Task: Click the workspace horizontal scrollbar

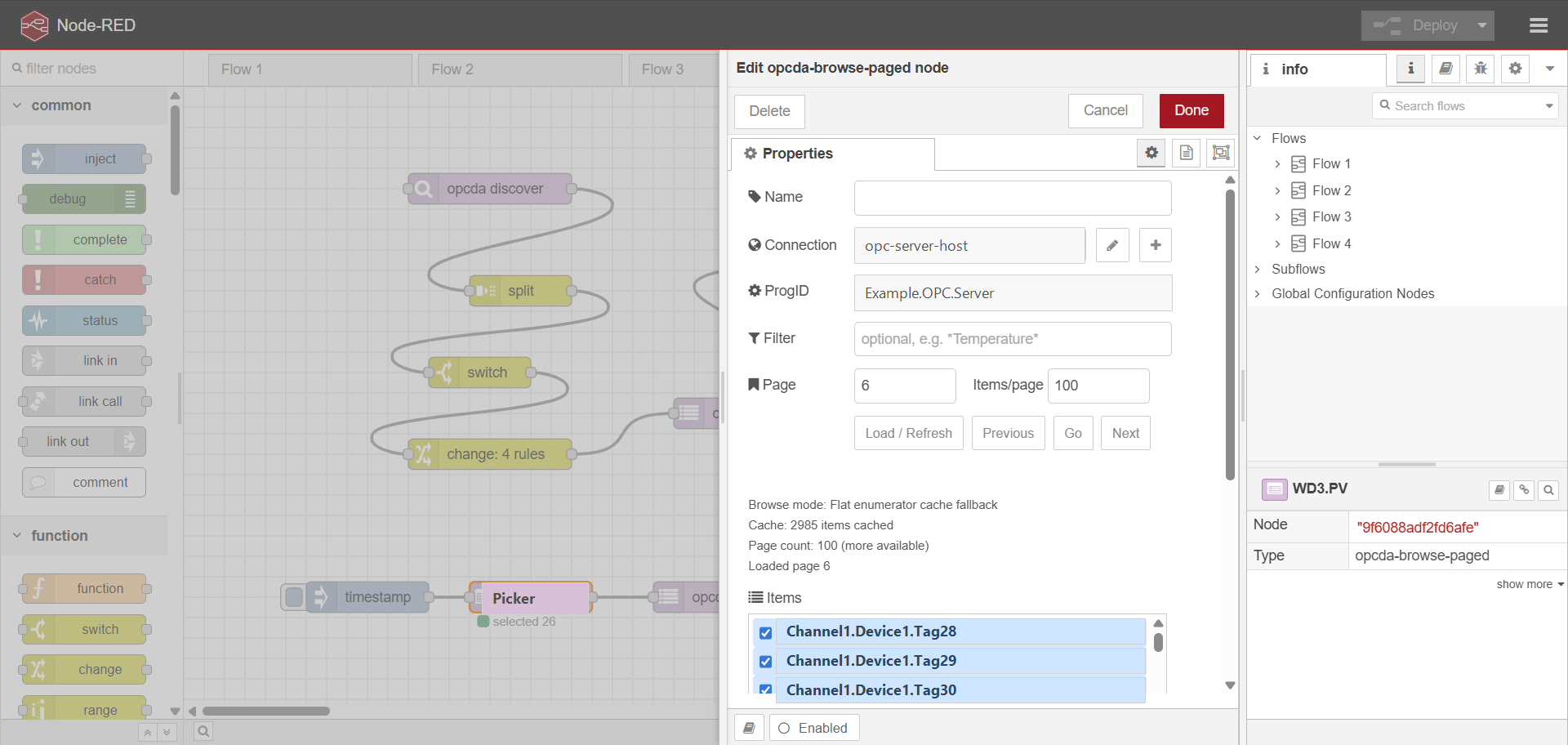Action: pos(266,712)
